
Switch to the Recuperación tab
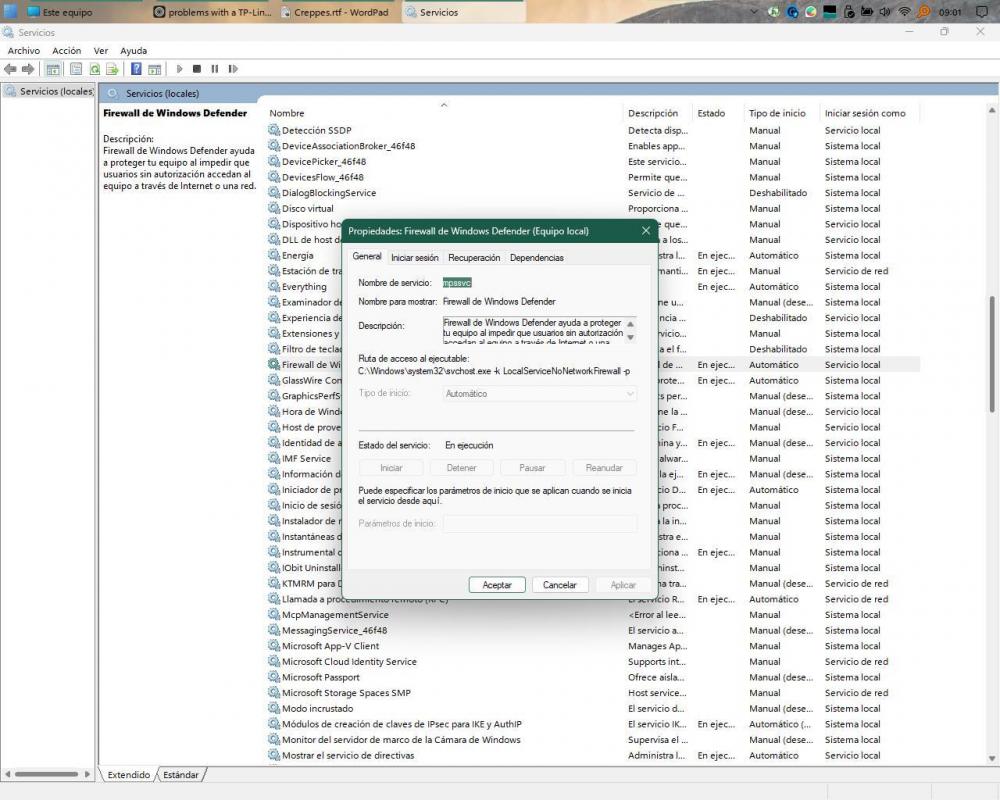point(474,257)
